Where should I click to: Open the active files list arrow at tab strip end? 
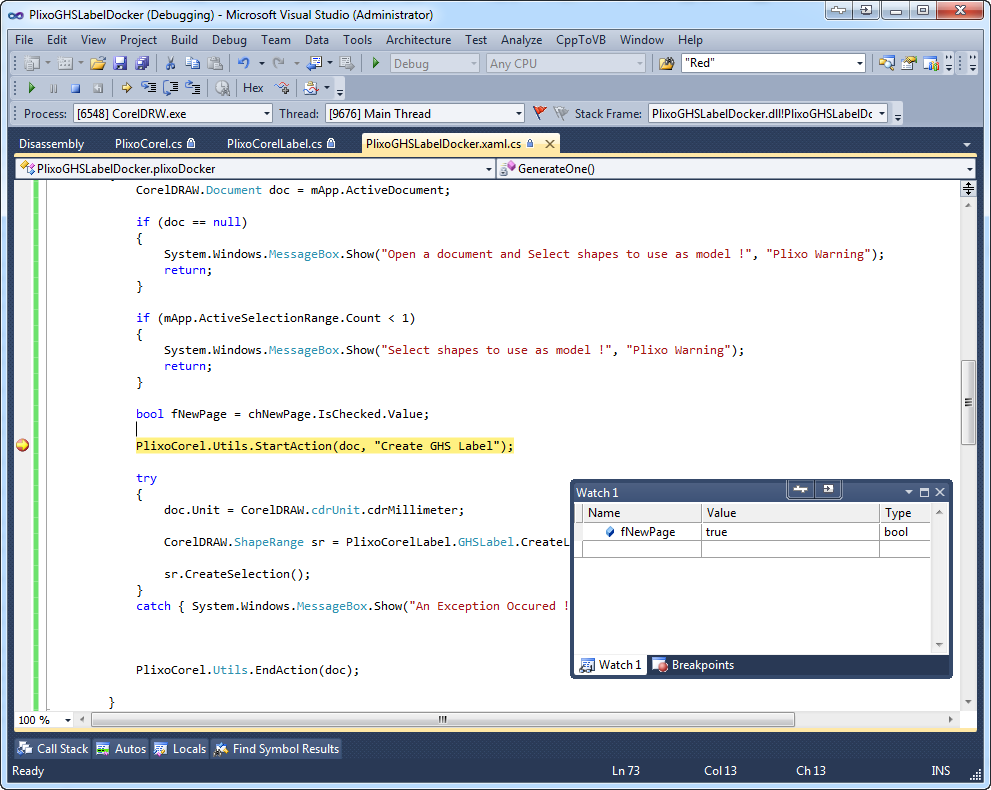coord(966,145)
